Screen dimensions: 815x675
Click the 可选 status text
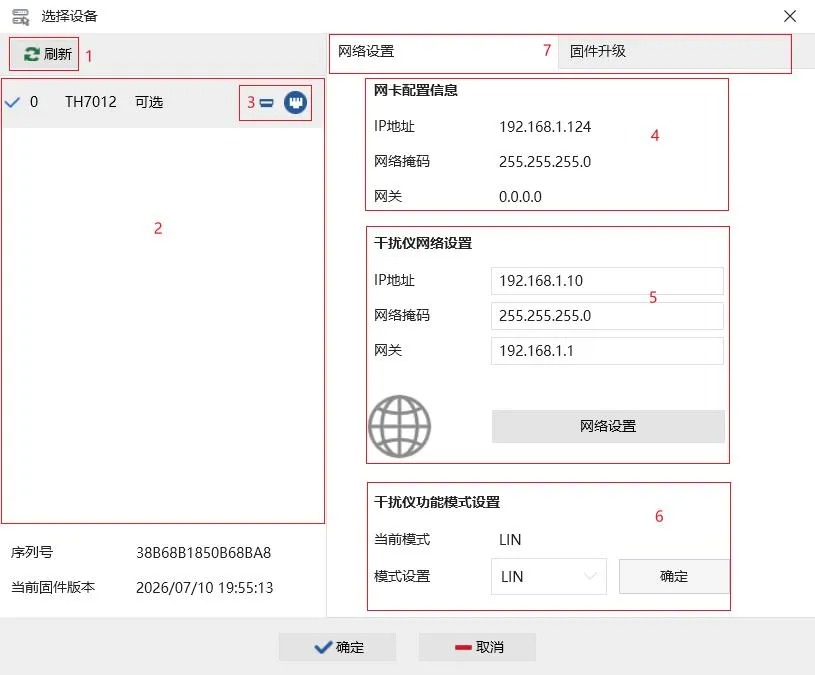pyautogui.click(x=149, y=102)
